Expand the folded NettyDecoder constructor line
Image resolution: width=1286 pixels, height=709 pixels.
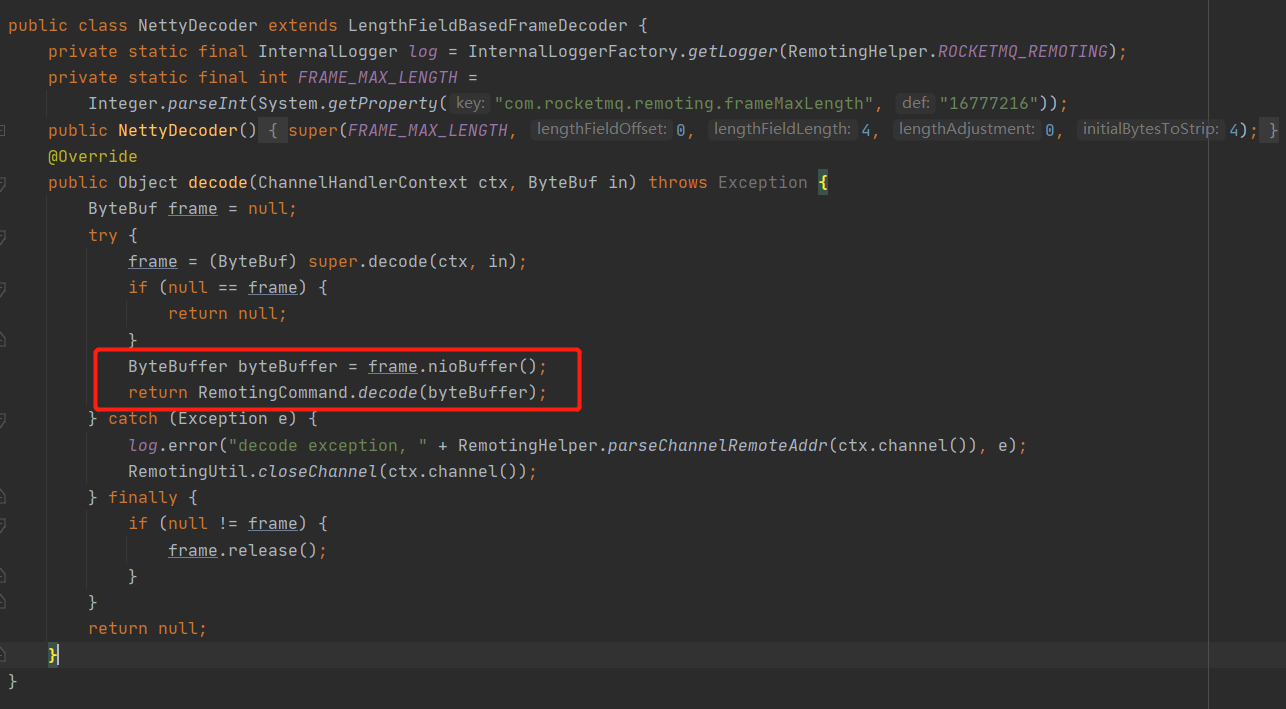click(3, 131)
